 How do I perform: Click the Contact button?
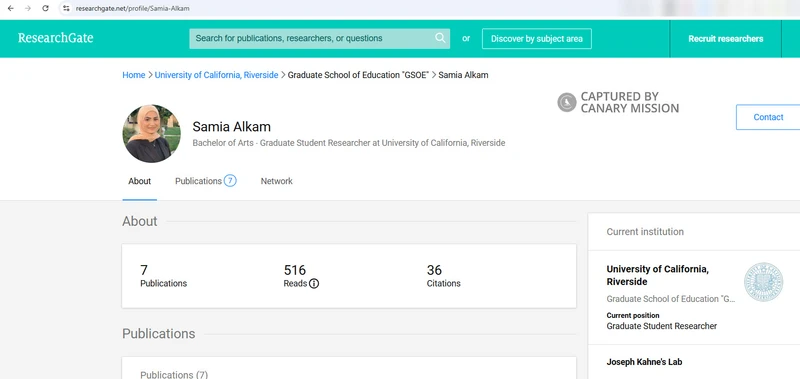768,117
